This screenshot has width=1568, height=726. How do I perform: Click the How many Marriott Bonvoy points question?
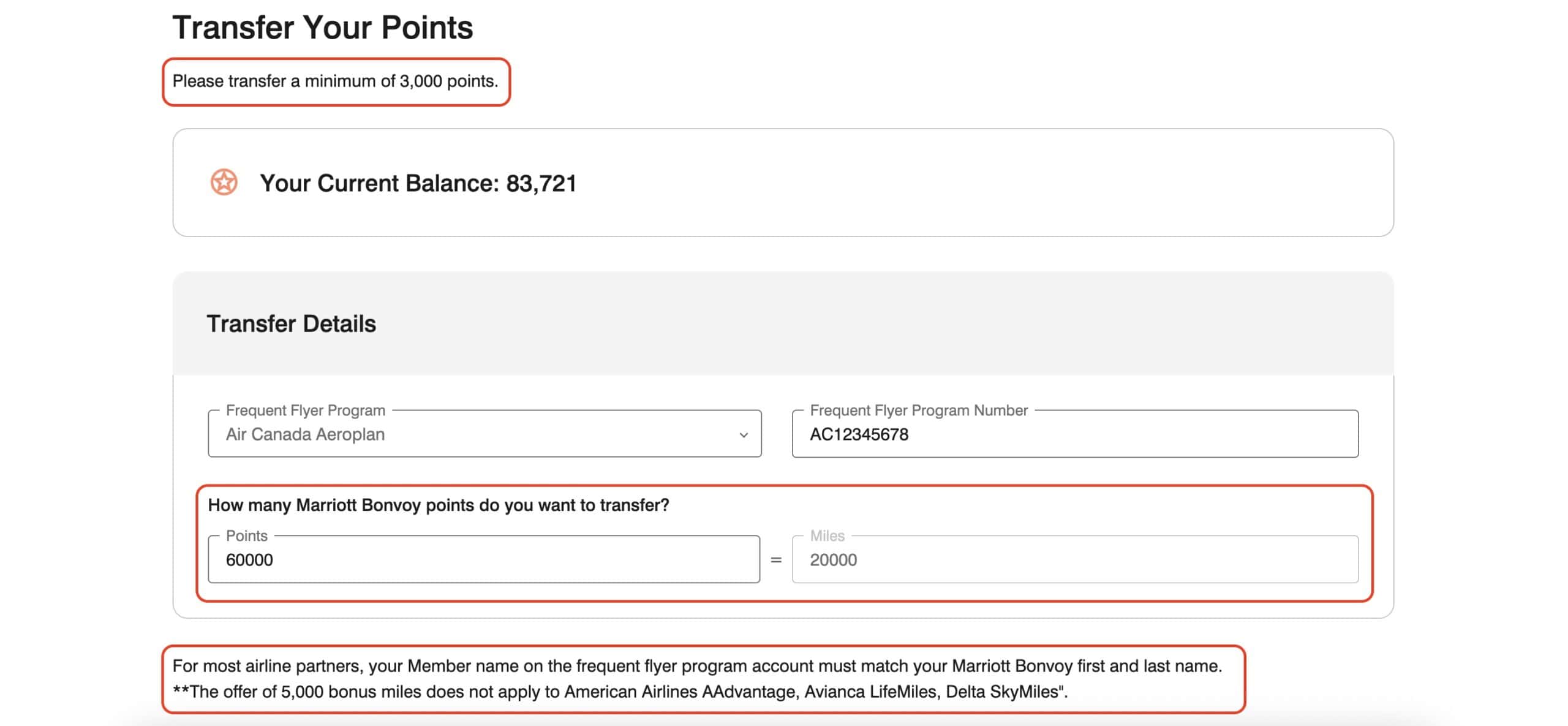[439, 505]
